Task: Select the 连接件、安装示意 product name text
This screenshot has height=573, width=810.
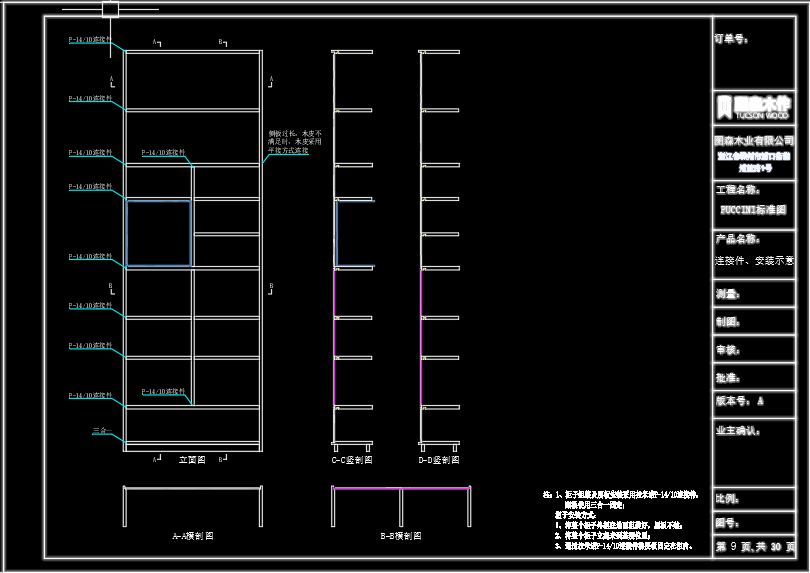Action: (x=754, y=260)
